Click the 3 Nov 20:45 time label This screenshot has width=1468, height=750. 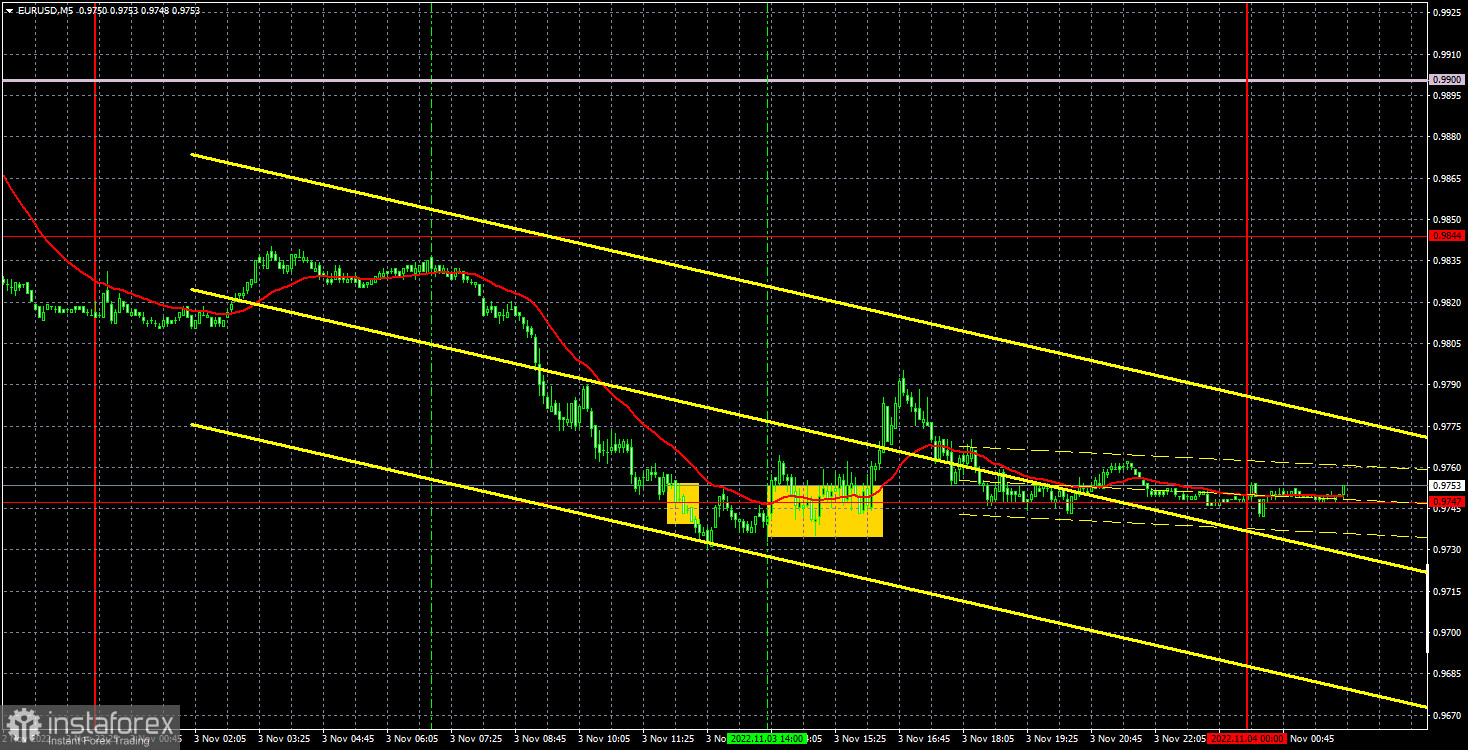1117,739
